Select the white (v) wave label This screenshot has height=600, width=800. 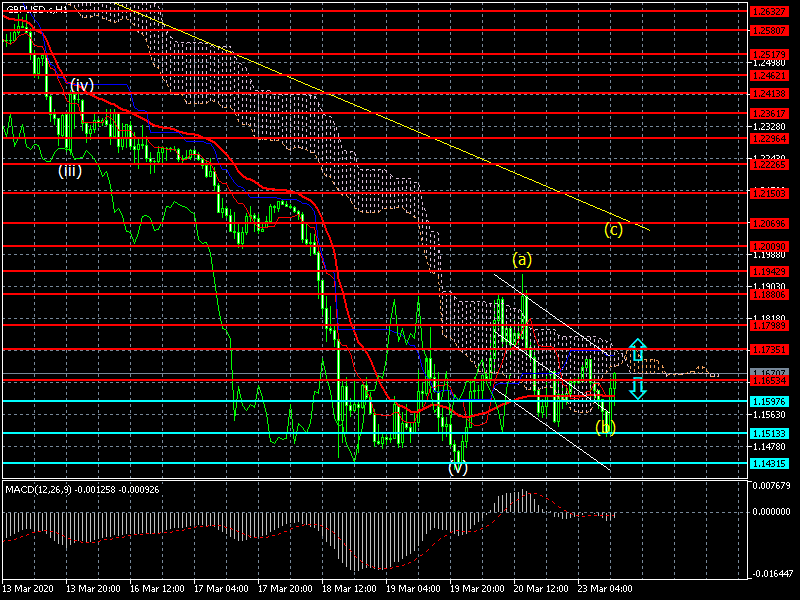[x=459, y=467]
